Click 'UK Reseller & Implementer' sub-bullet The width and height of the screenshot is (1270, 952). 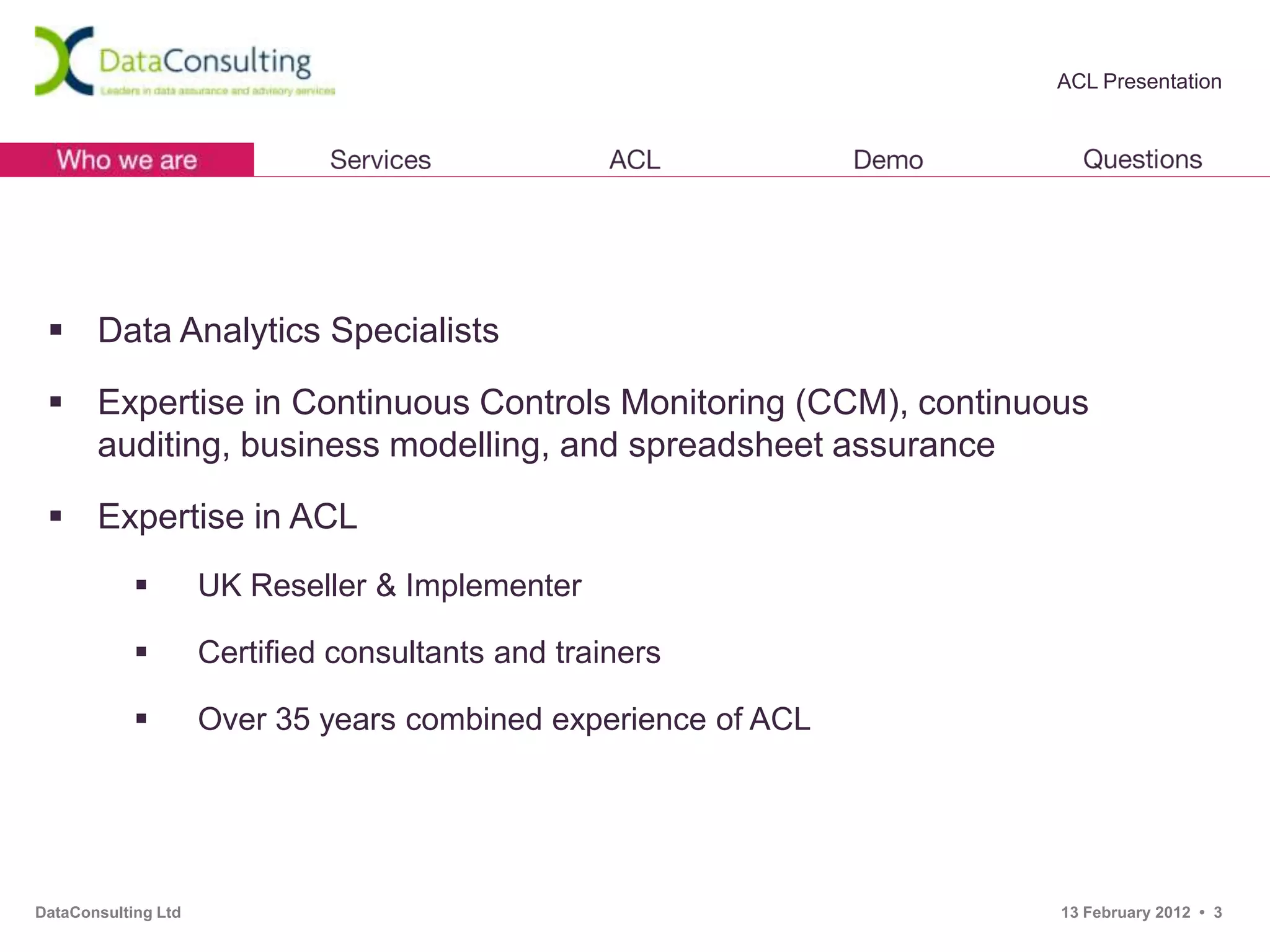[x=389, y=586]
